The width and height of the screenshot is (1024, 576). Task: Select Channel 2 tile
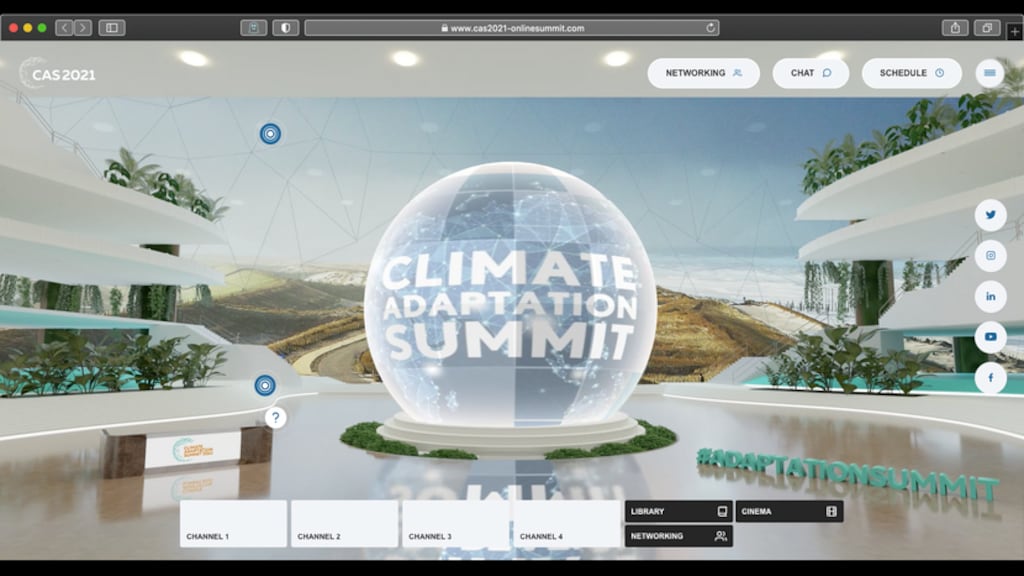tap(344, 523)
